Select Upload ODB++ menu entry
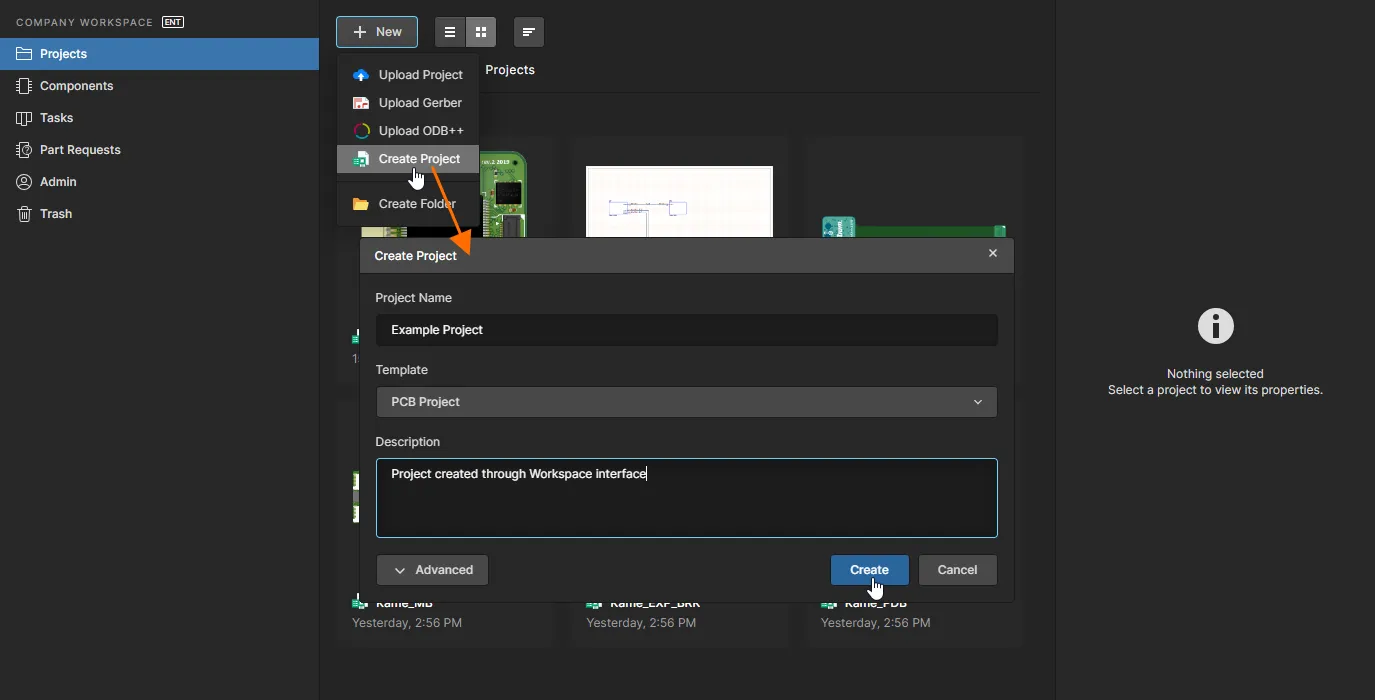This screenshot has height=700, width=1375. pos(408,131)
